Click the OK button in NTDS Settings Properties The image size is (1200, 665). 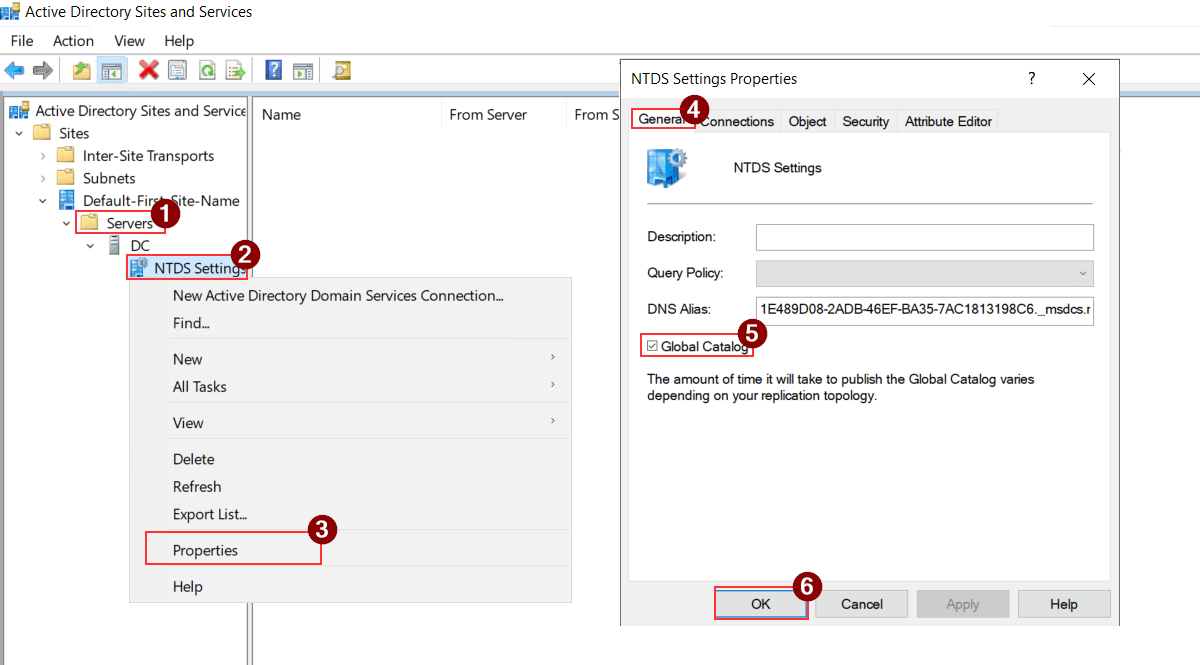click(x=761, y=603)
